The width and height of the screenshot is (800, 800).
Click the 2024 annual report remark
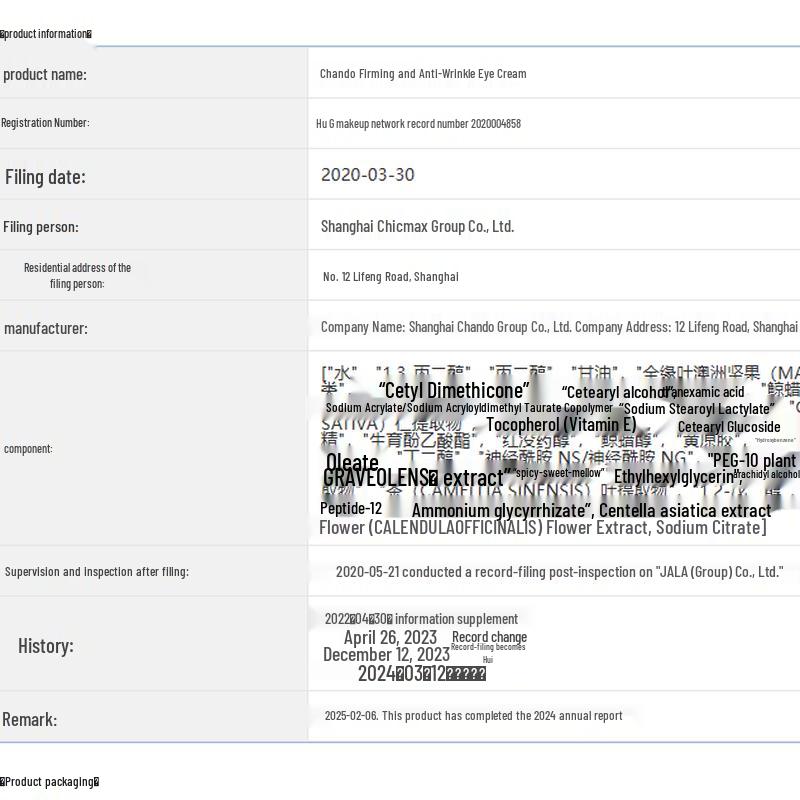point(473,716)
